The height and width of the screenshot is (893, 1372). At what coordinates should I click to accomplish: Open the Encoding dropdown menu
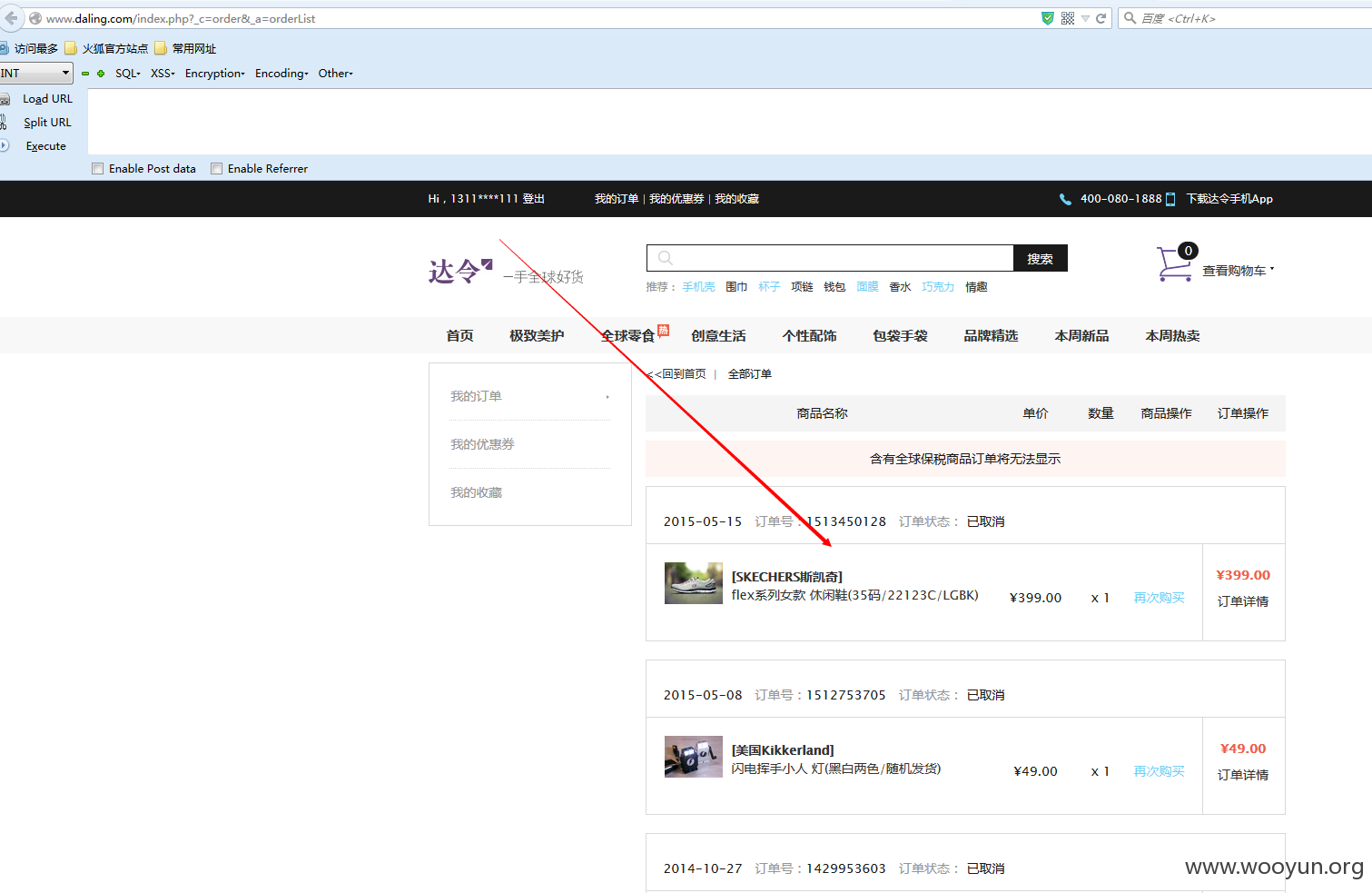pyautogui.click(x=281, y=74)
